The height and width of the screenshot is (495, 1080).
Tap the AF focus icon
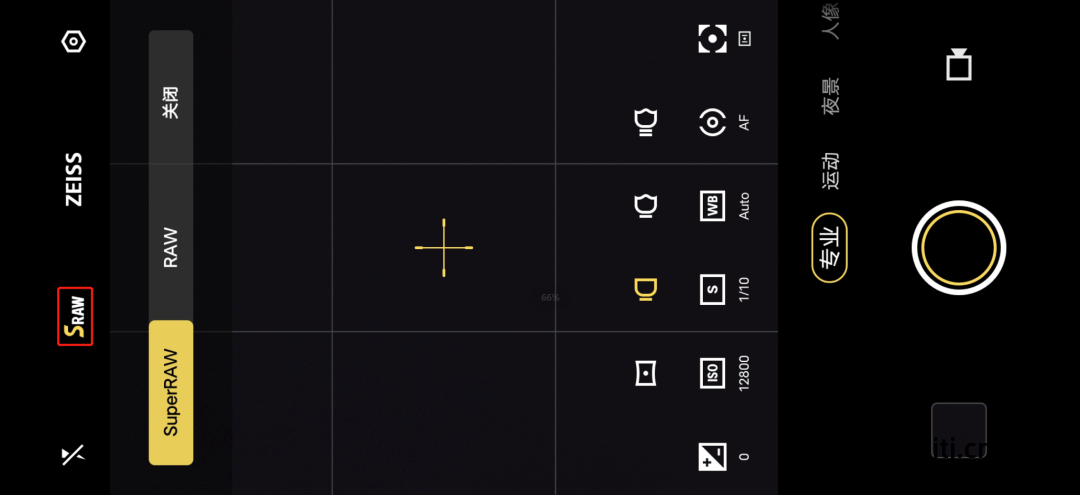click(712, 123)
